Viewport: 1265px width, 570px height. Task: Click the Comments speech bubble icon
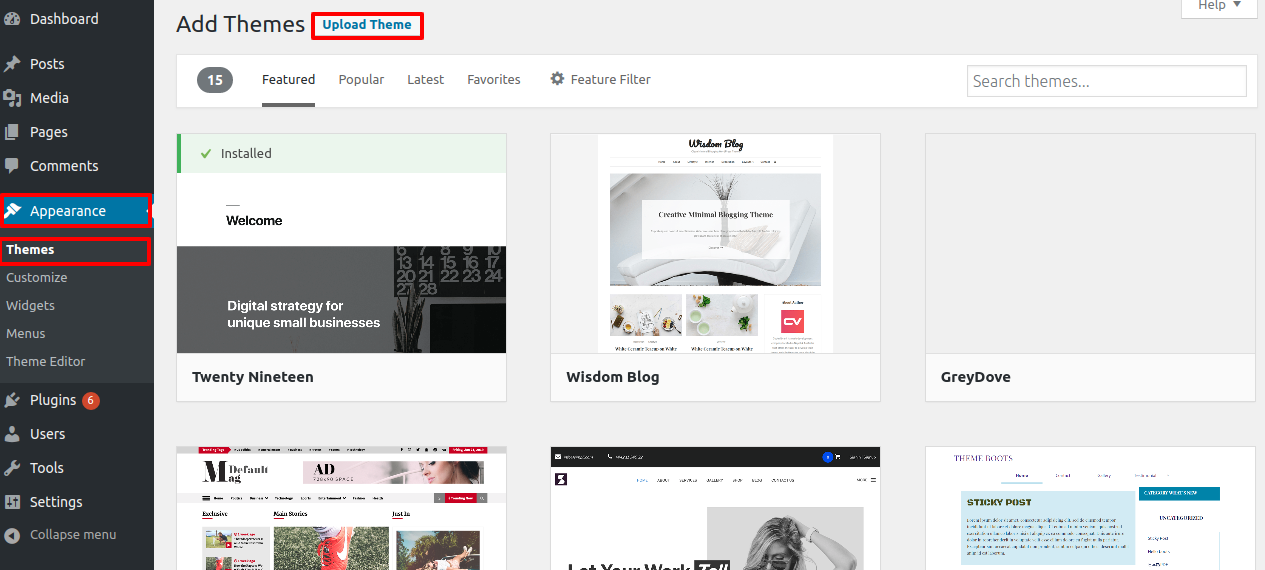point(12,166)
